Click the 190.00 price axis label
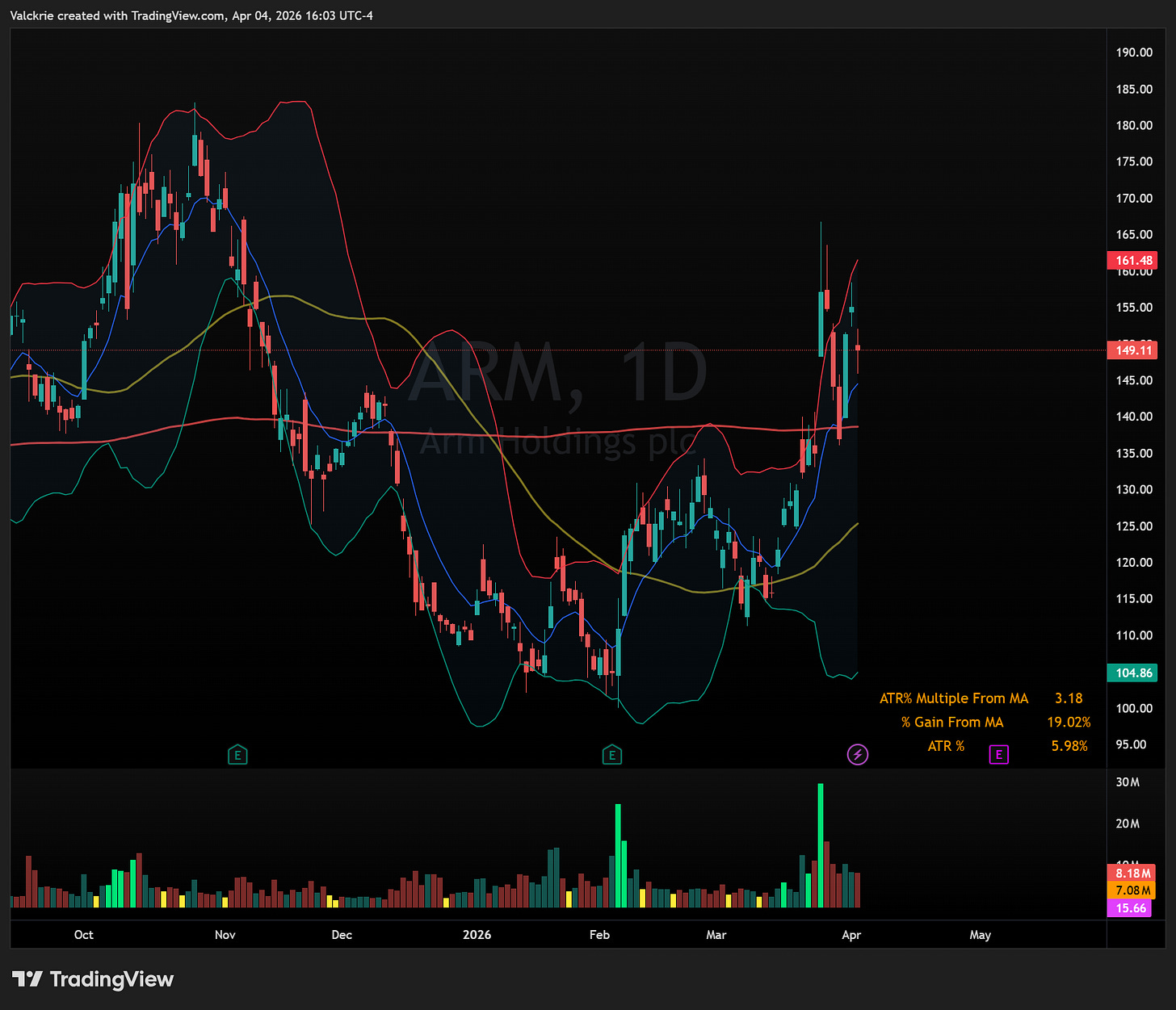The image size is (1176, 1010). click(x=1134, y=52)
